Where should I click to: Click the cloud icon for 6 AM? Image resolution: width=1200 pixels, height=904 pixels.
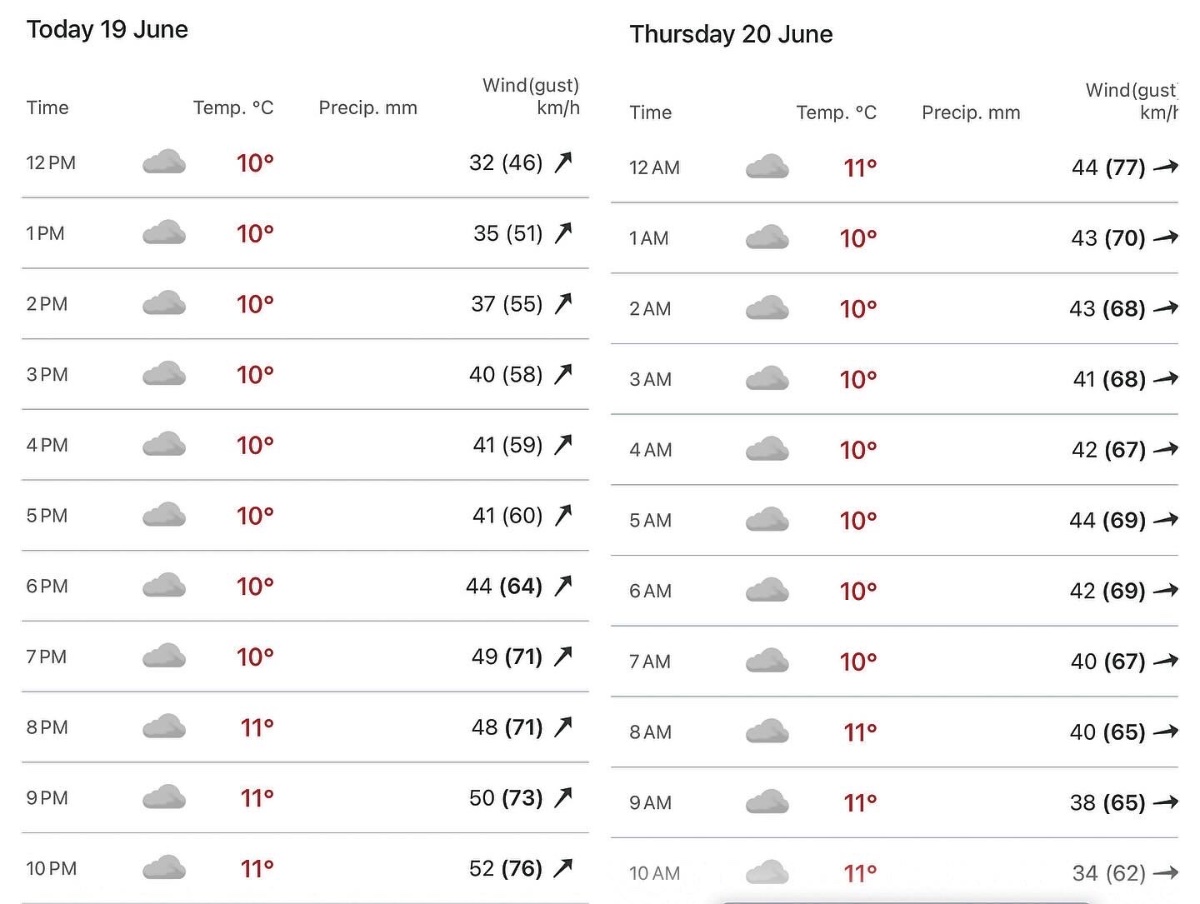(x=767, y=590)
